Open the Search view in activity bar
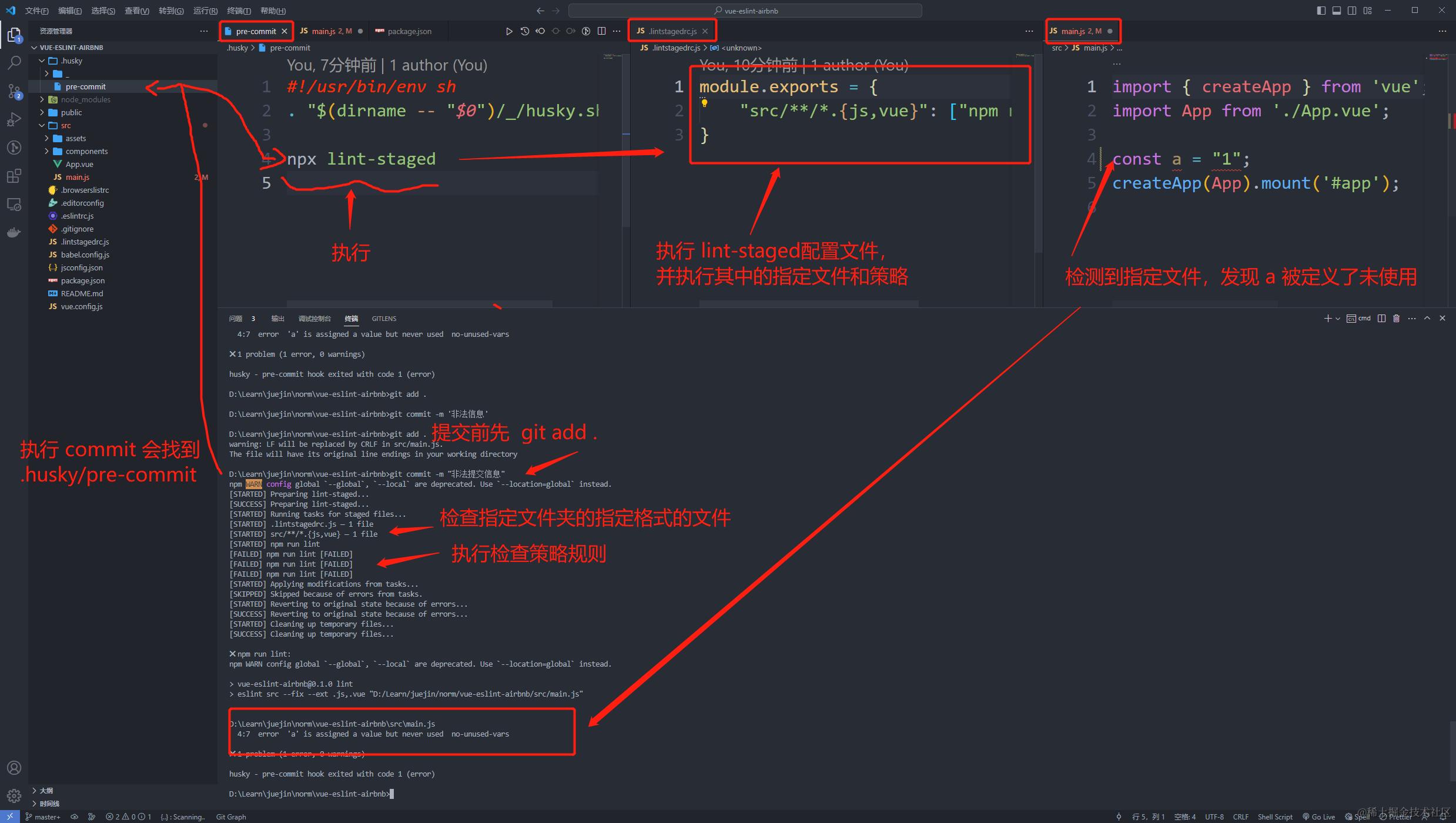Screen dimensions: 1456x823 coord(14,62)
